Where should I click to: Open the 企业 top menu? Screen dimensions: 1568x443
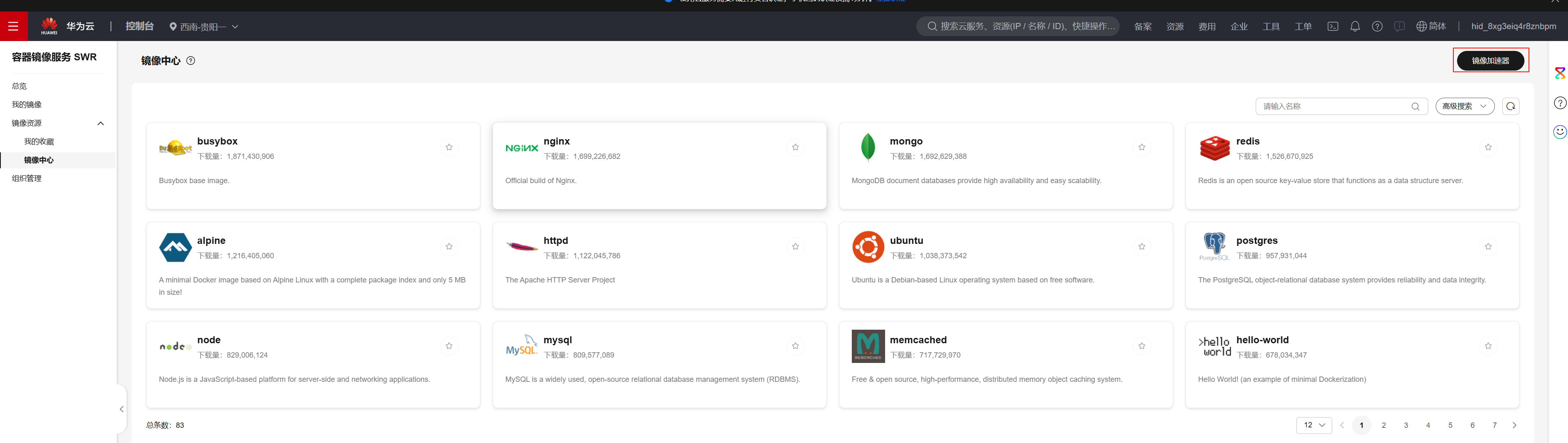click(1239, 27)
